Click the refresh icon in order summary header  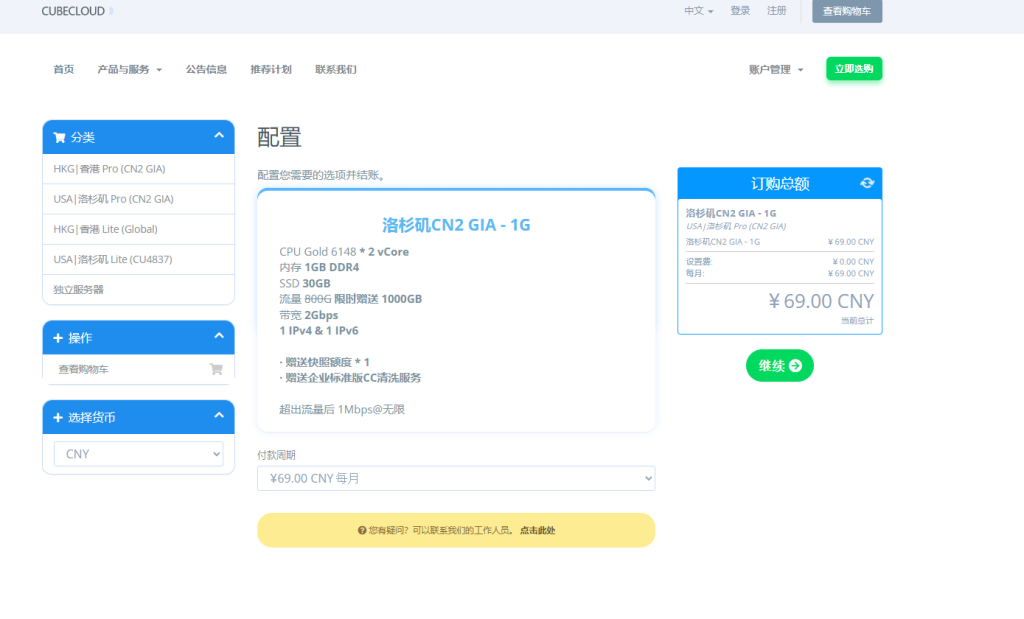click(x=866, y=183)
